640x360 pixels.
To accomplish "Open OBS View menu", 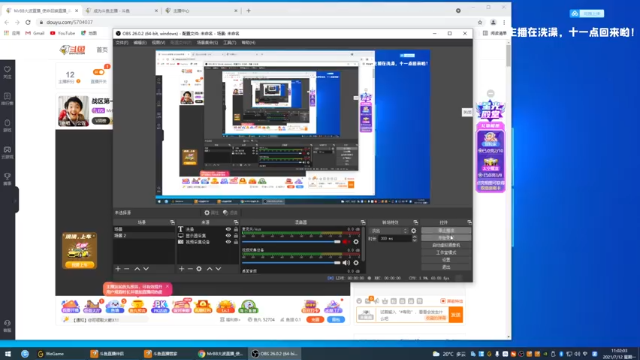I will point(158,42).
